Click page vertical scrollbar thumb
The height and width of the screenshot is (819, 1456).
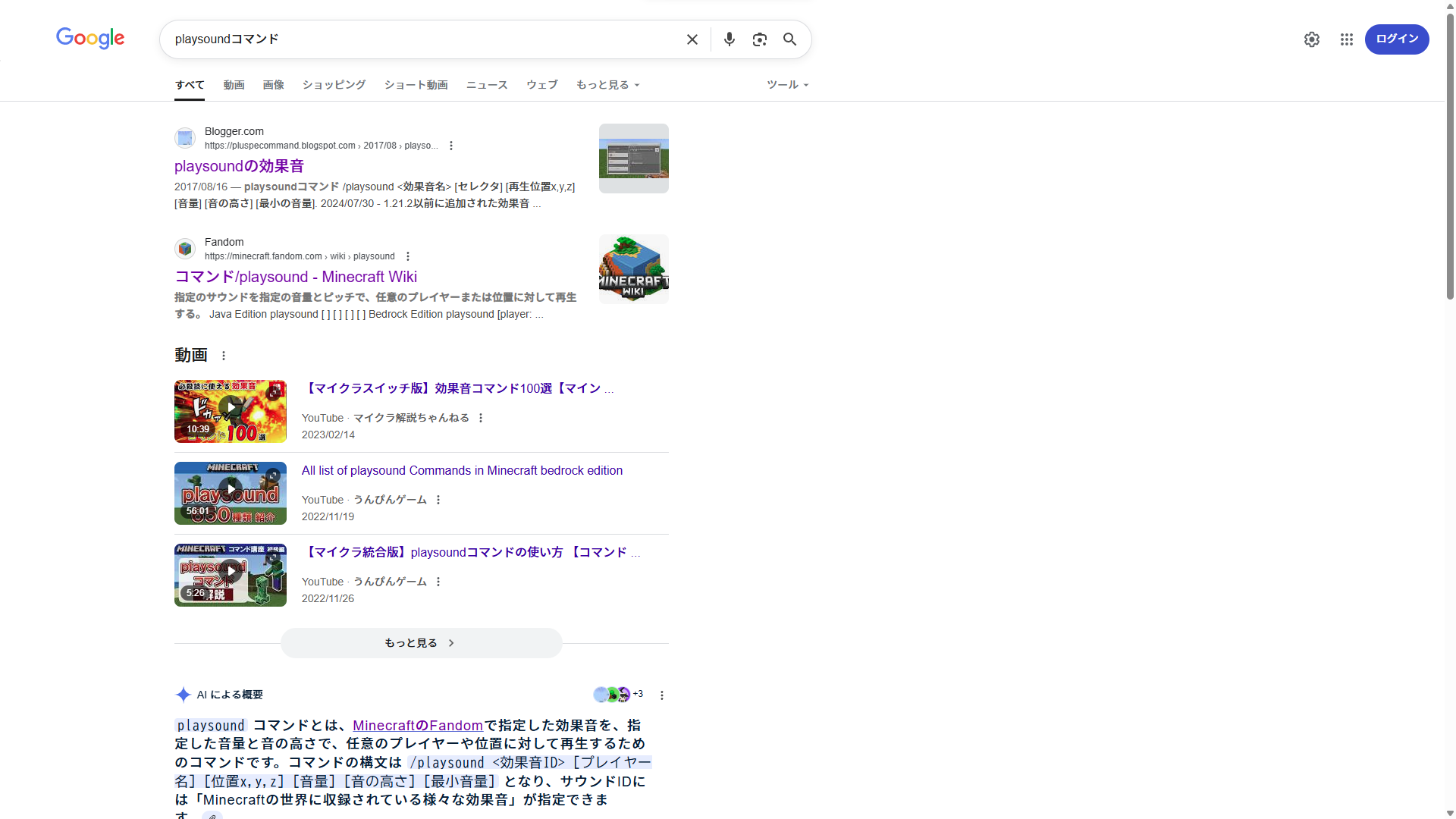coord(1450,155)
